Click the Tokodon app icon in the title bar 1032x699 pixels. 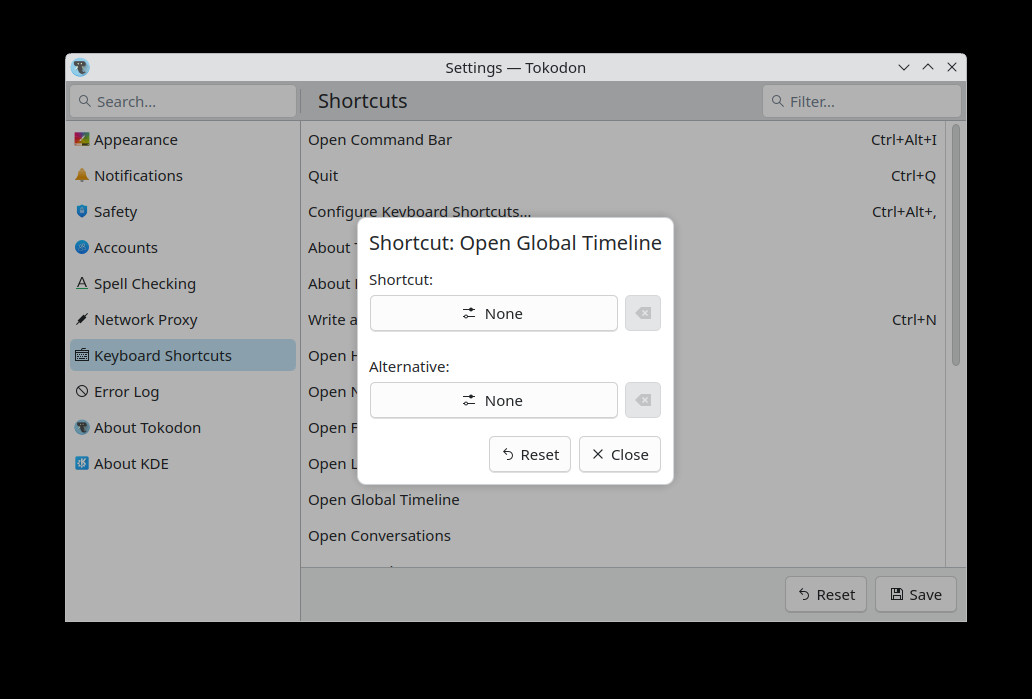click(80, 67)
